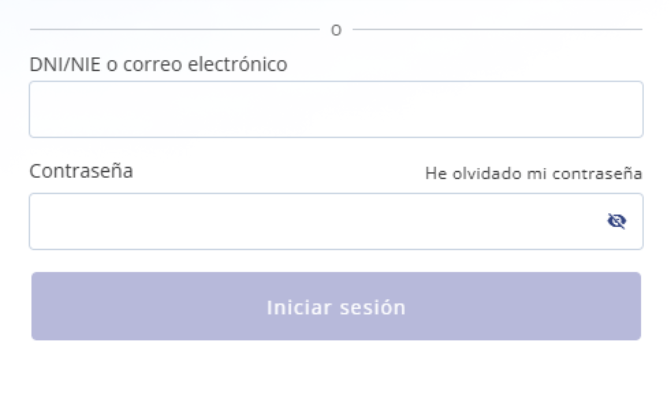Tap the He olvidado mi contraseña text
The width and height of the screenshot is (670, 403).
tap(533, 172)
